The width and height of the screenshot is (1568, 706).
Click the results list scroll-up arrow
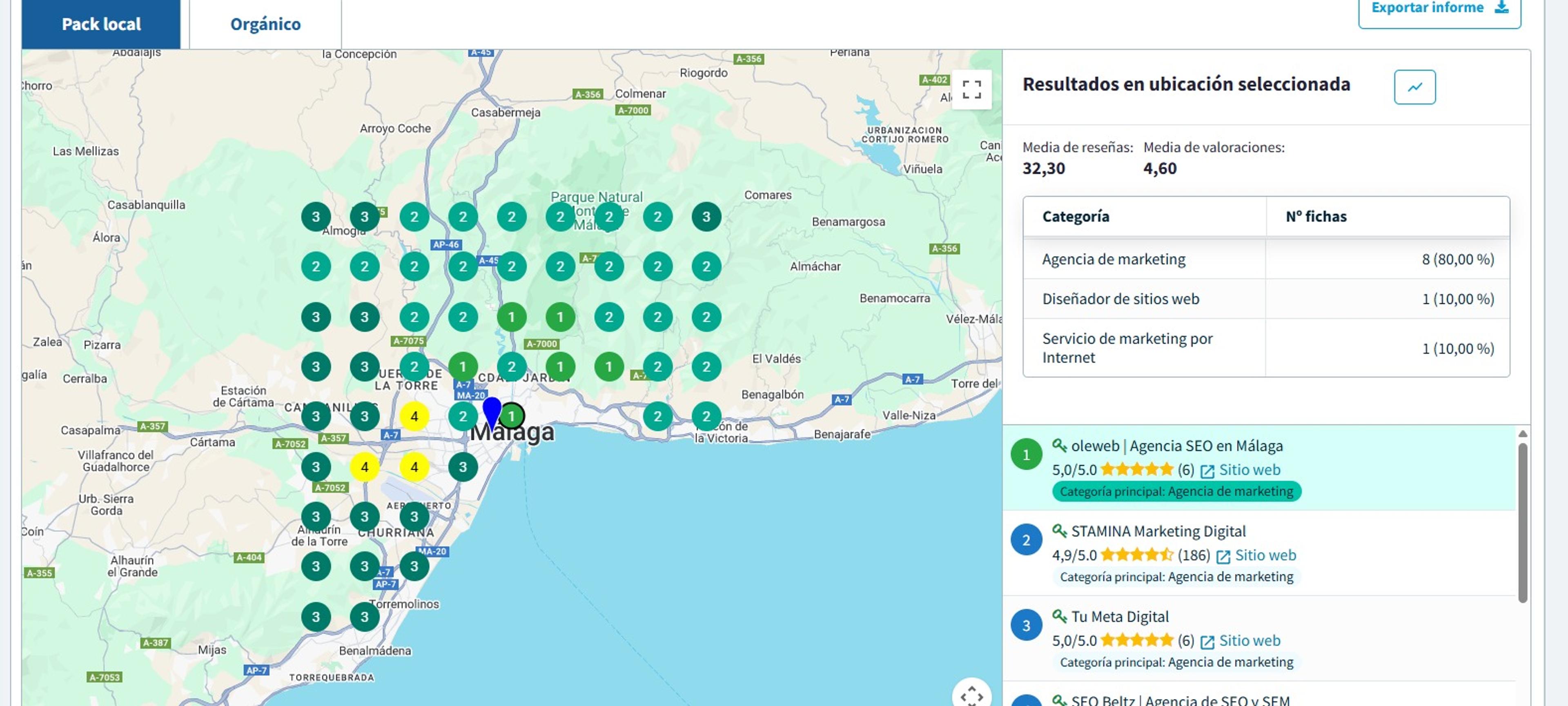coord(1522,433)
